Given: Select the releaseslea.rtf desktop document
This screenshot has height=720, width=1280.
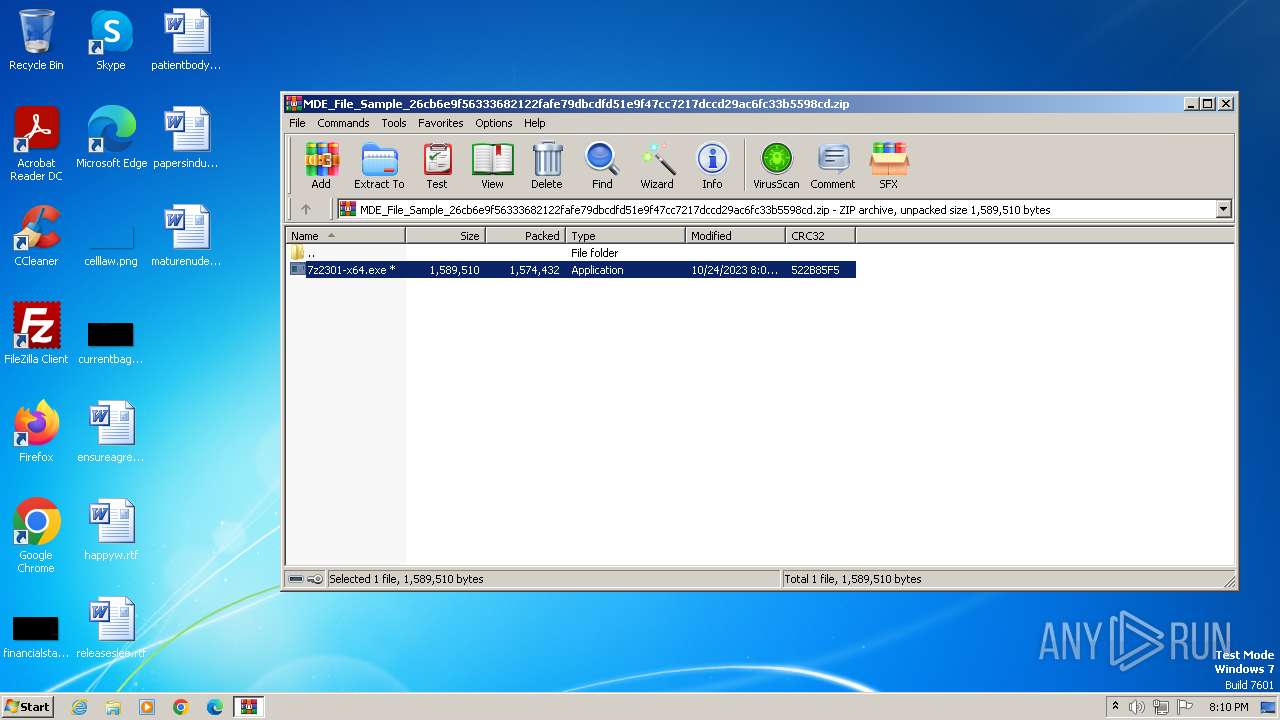Looking at the screenshot, I should point(111,628).
